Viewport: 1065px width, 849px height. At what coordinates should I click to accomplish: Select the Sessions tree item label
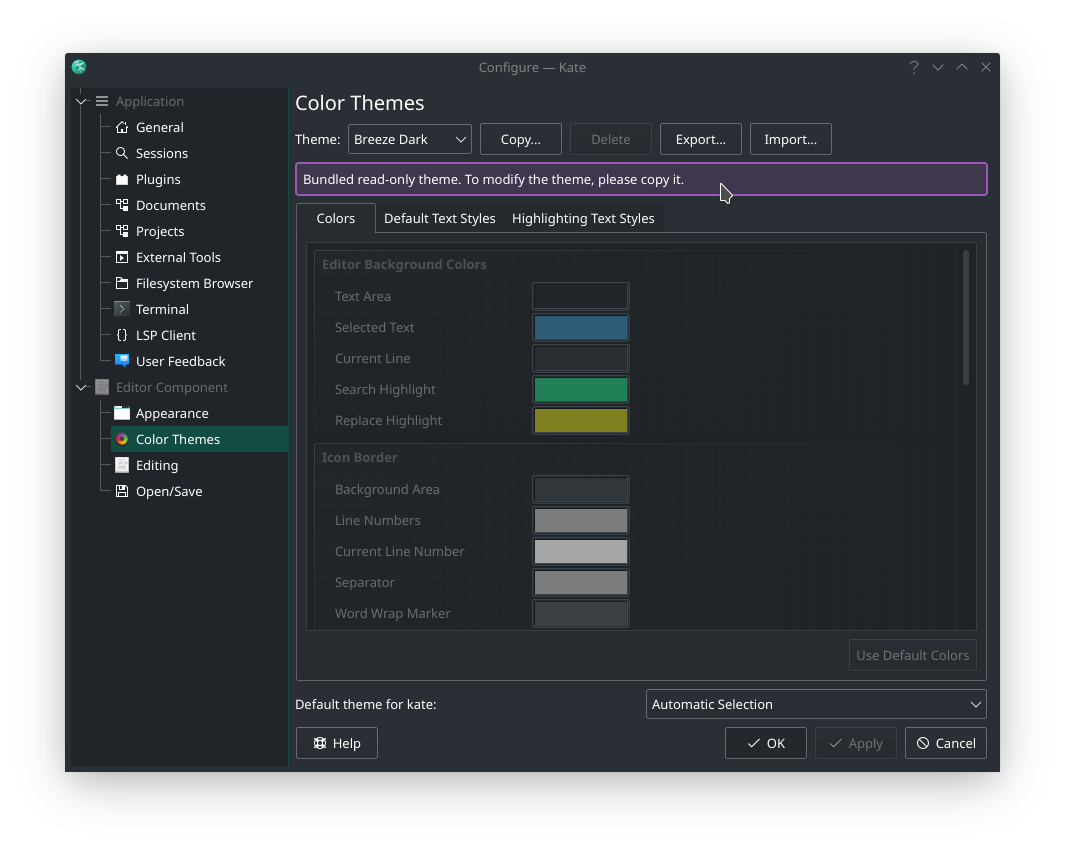162,153
